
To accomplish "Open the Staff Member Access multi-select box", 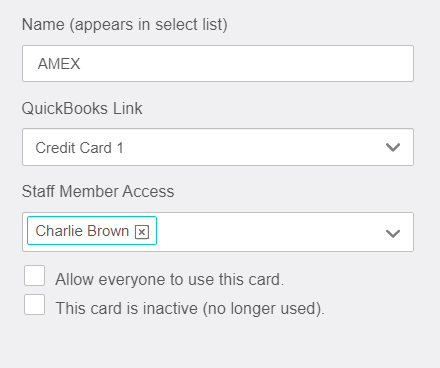I will click(218, 232).
